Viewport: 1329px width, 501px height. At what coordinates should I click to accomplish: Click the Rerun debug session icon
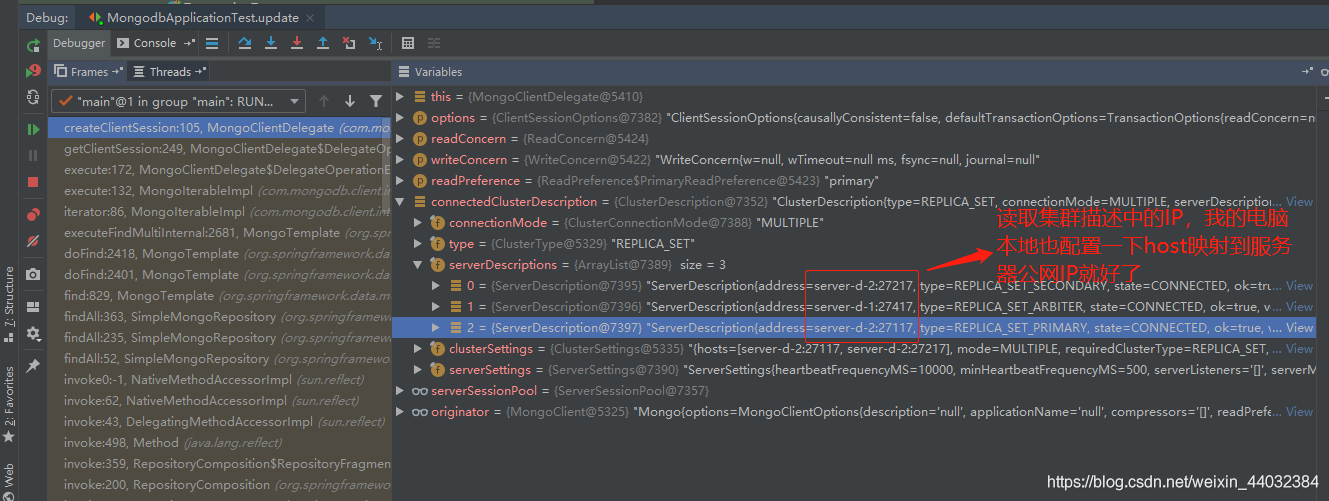33,44
